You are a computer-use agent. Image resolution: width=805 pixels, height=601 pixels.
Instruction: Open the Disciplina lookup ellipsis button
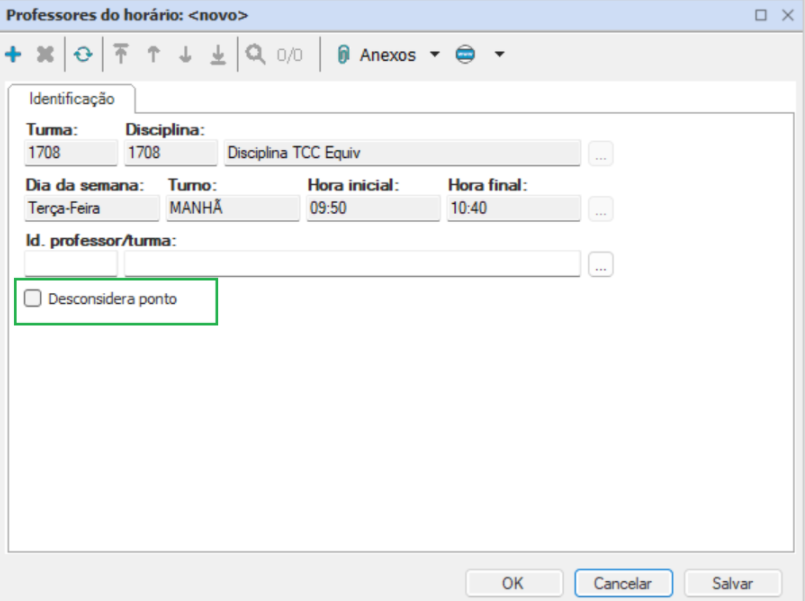coord(601,153)
